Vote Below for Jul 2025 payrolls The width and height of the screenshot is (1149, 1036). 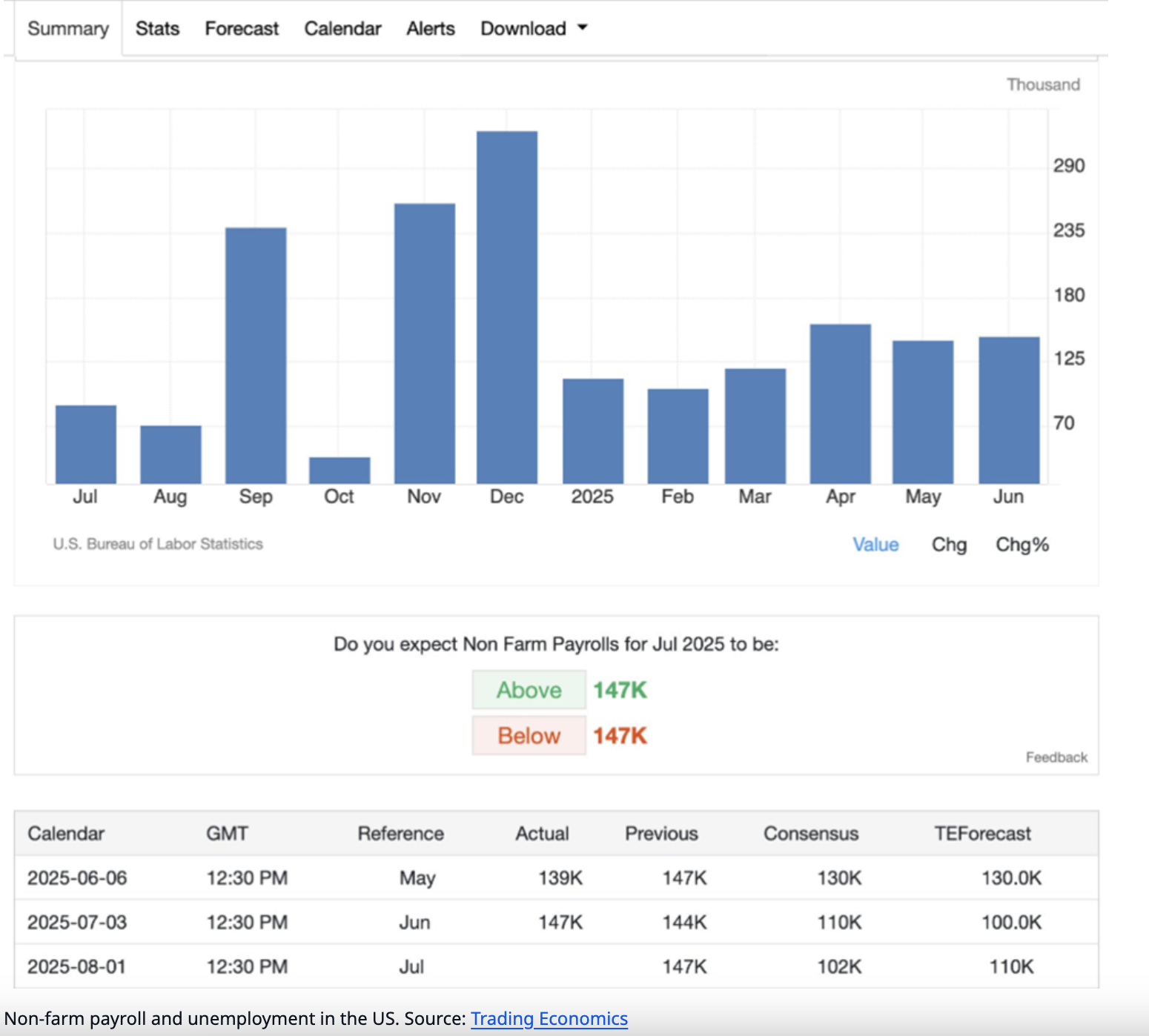[x=529, y=736]
